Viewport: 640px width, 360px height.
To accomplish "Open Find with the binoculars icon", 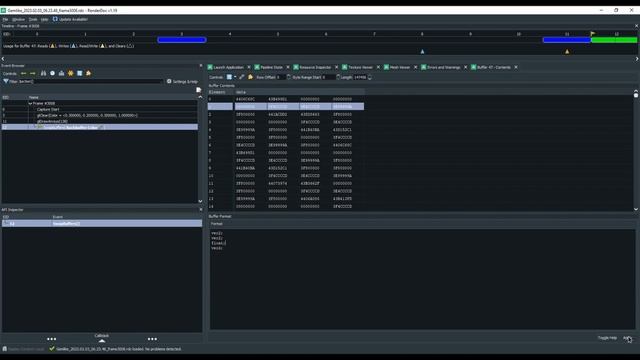I will 43,73.
